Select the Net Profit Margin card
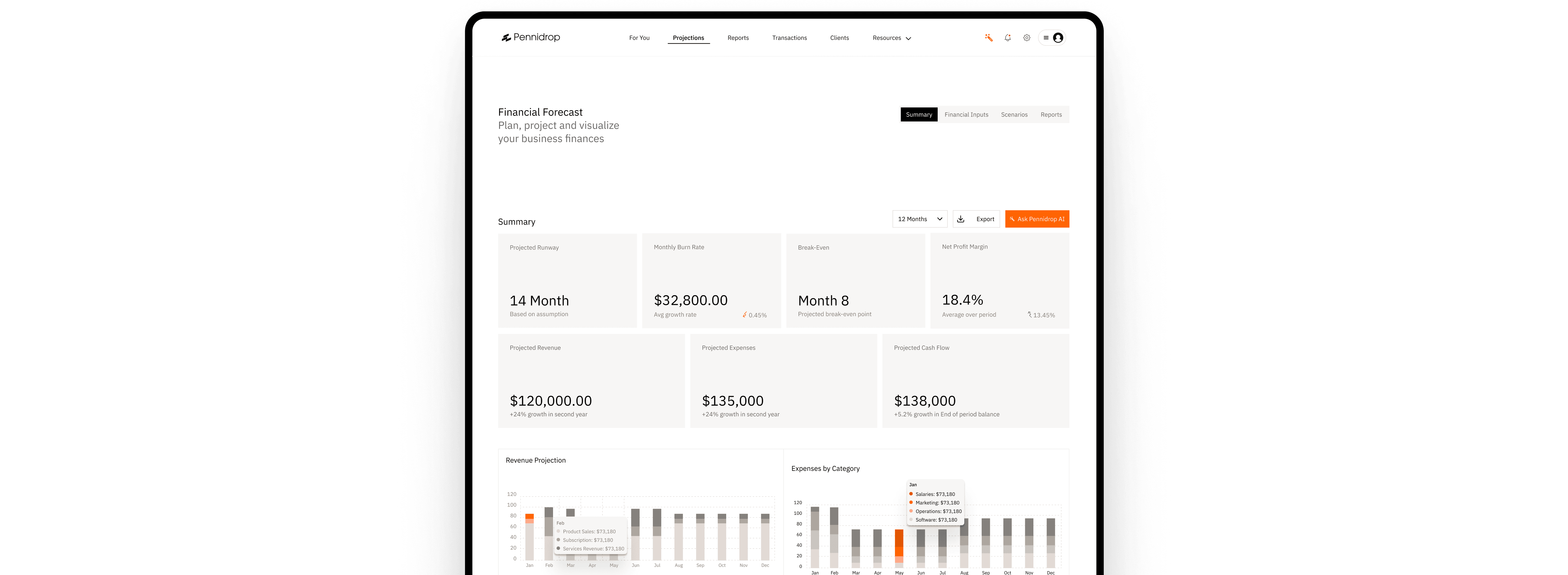Screen dimensions: 1568x575 [x=1000, y=281]
